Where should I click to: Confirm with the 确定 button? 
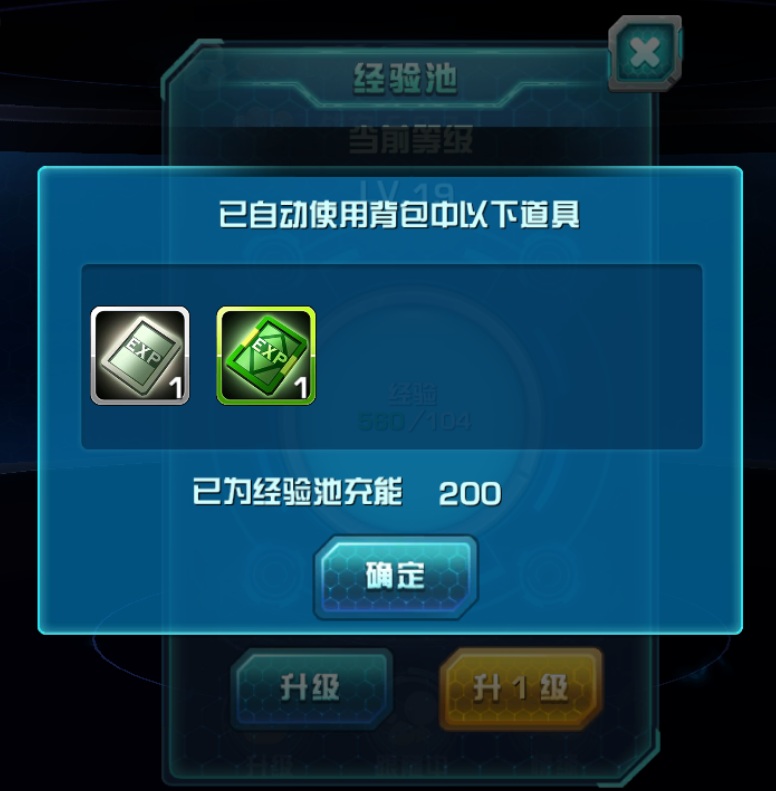point(396,576)
